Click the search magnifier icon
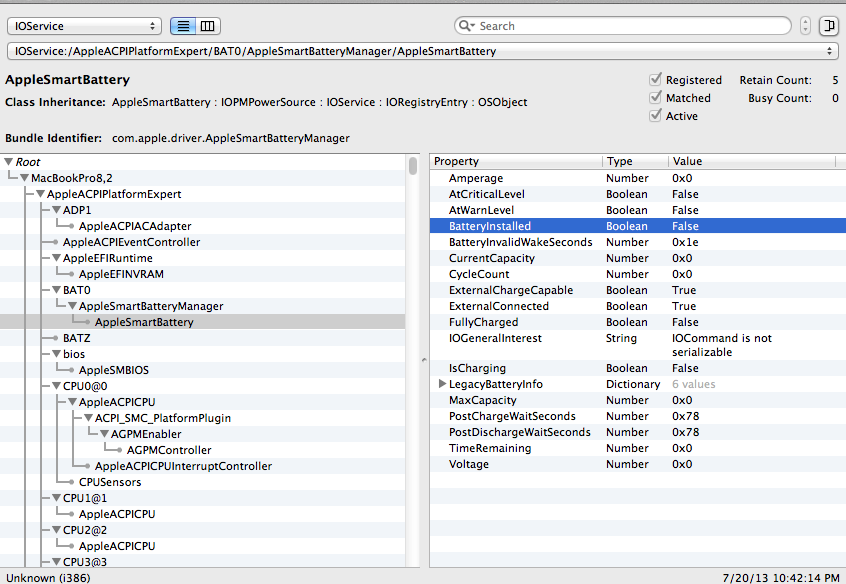 tap(465, 26)
